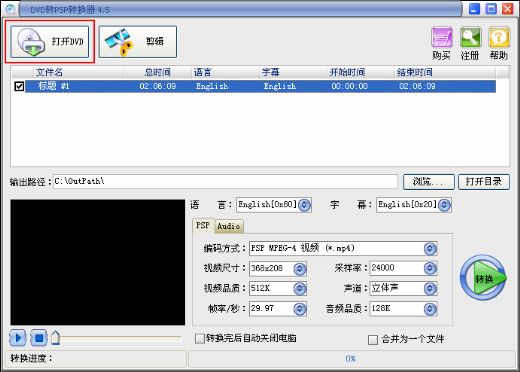Image resolution: width=520 pixels, height=372 pixels.
Task: Click the 总时间 column header
Action: [x=157, y=72]
